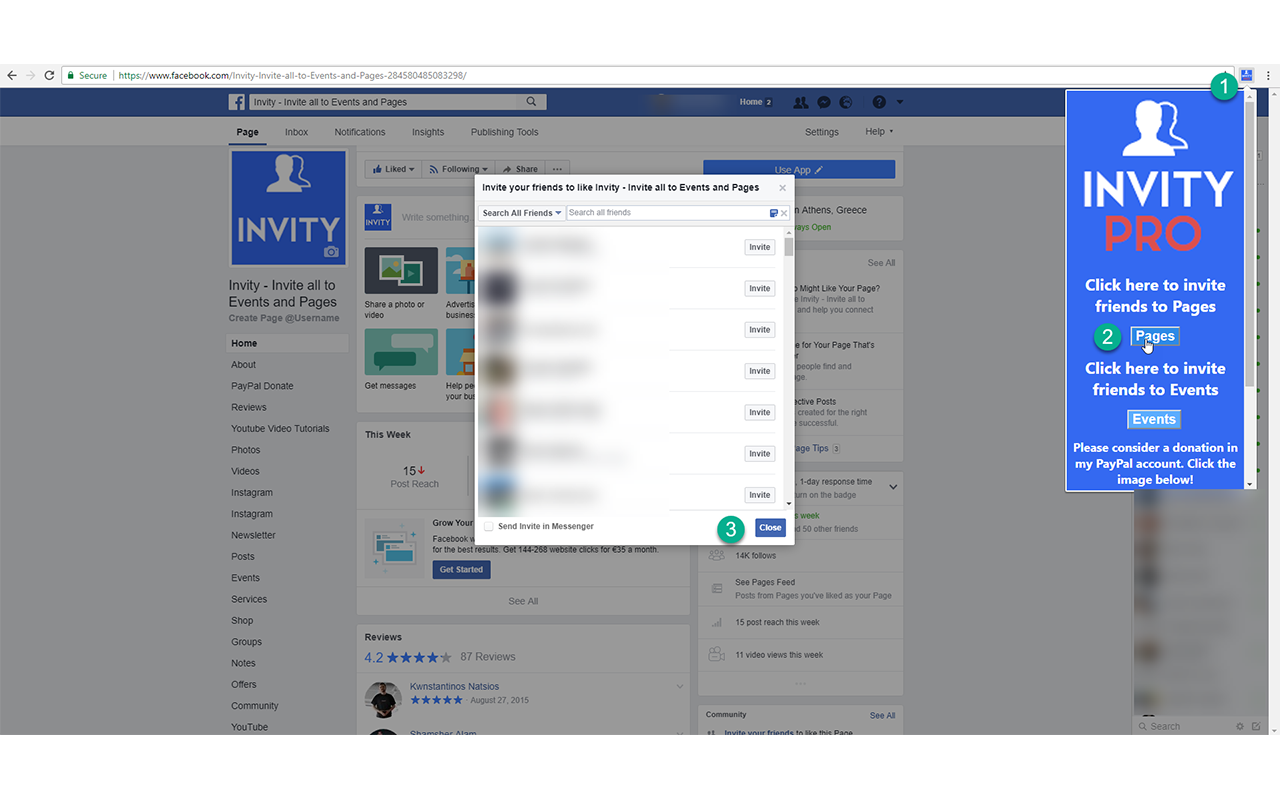The width and height of the screenshot is (1280, 800).
Task: Click the Close button in invite dialog
Action: pos(770,527)
